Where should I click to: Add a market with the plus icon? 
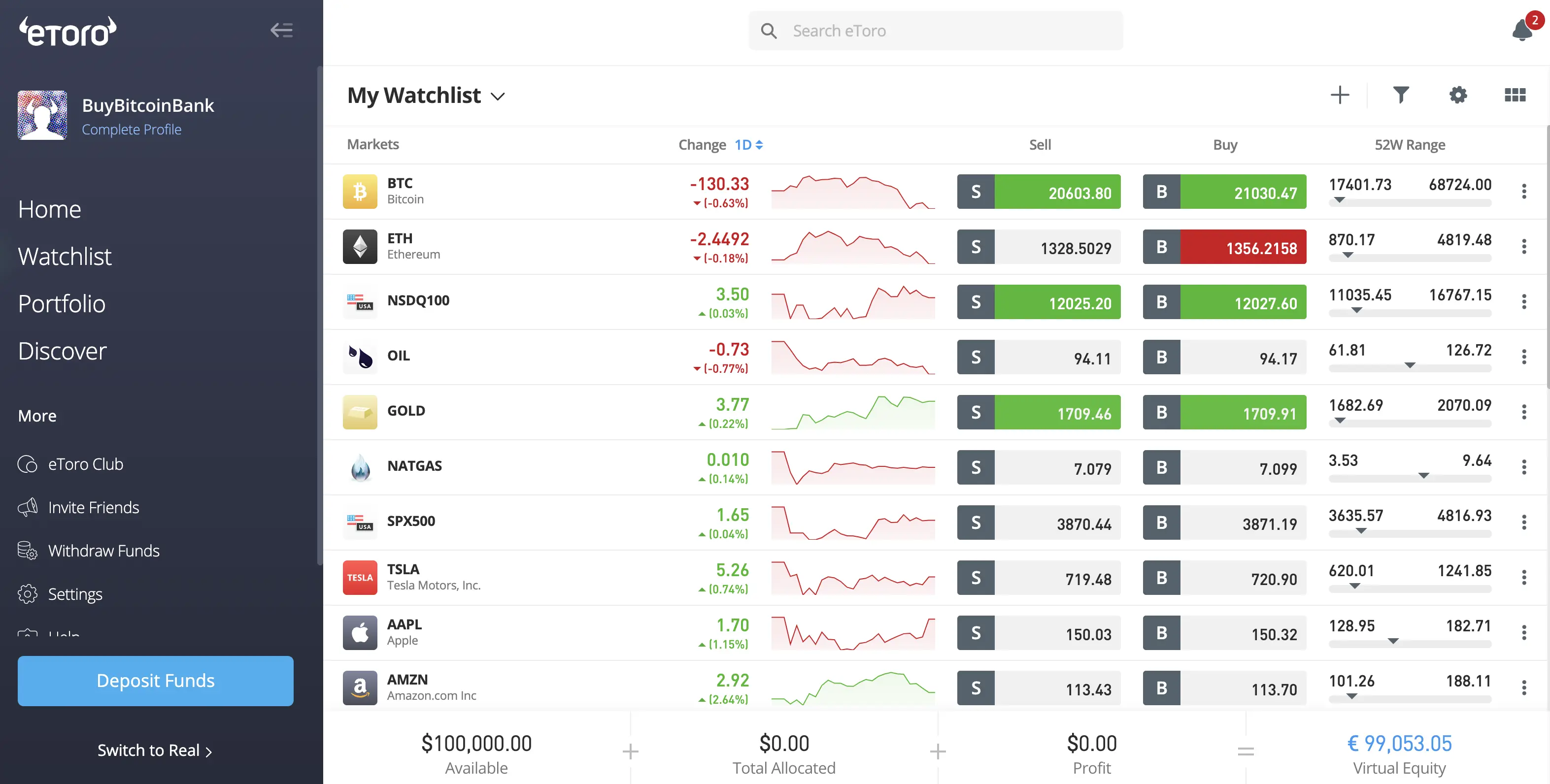pyautogui.click(x=1340, y=95)
